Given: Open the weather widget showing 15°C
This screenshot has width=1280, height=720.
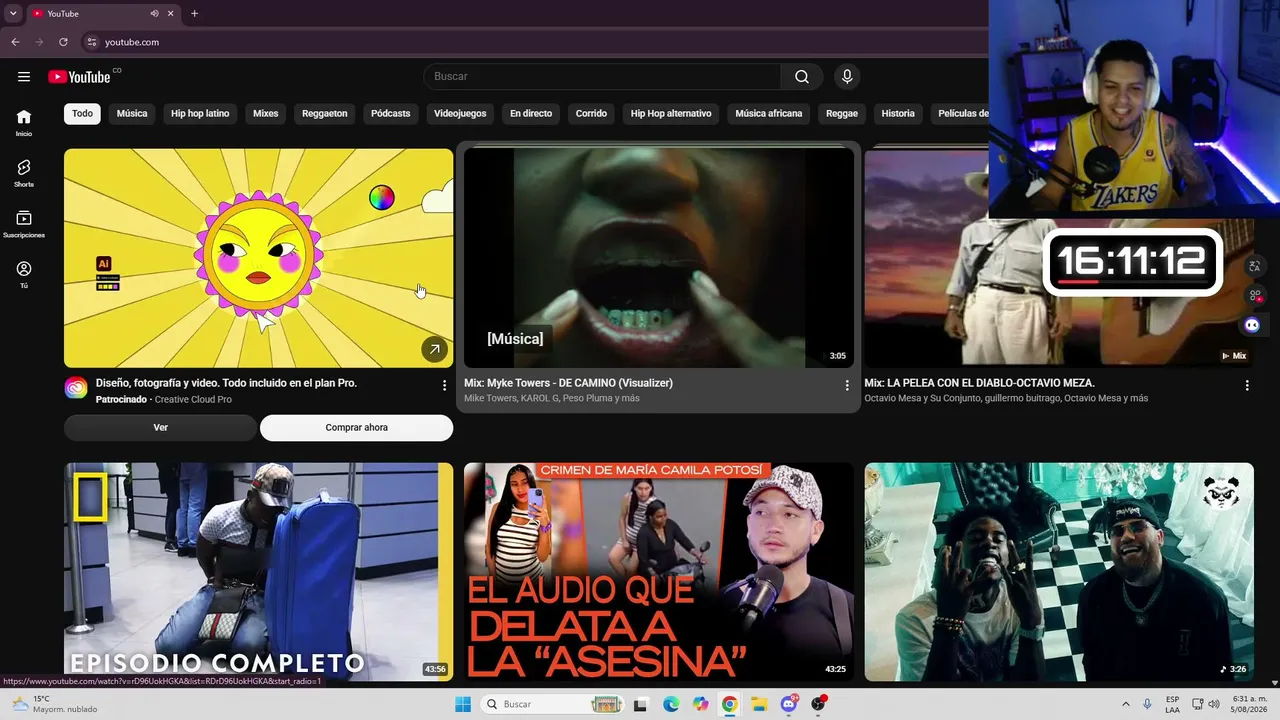Looking at the screenshot, I should coord(54,704).
